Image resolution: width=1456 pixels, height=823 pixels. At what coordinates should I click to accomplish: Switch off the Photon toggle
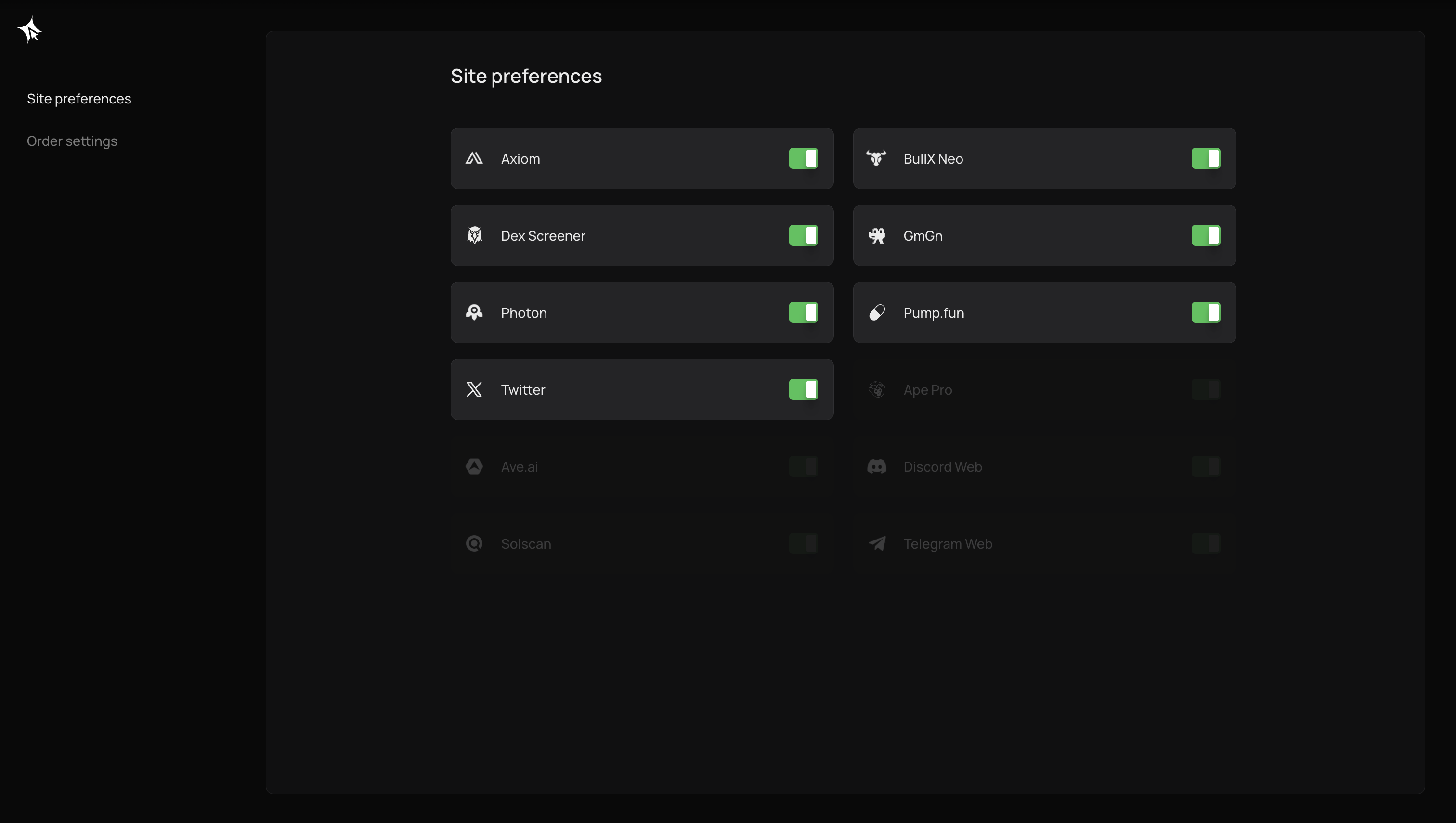click(x=803, y=312)
